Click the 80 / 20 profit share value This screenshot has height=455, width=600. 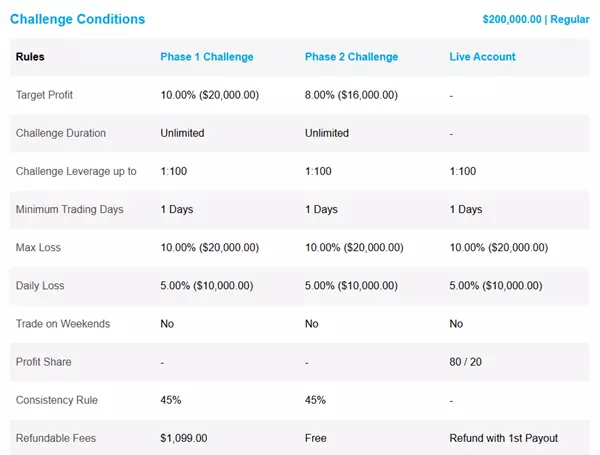[x=465, y=362]
